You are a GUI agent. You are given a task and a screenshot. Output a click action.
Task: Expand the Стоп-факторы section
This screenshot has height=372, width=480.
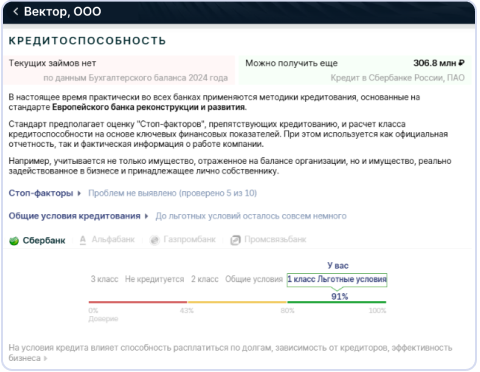41,193
